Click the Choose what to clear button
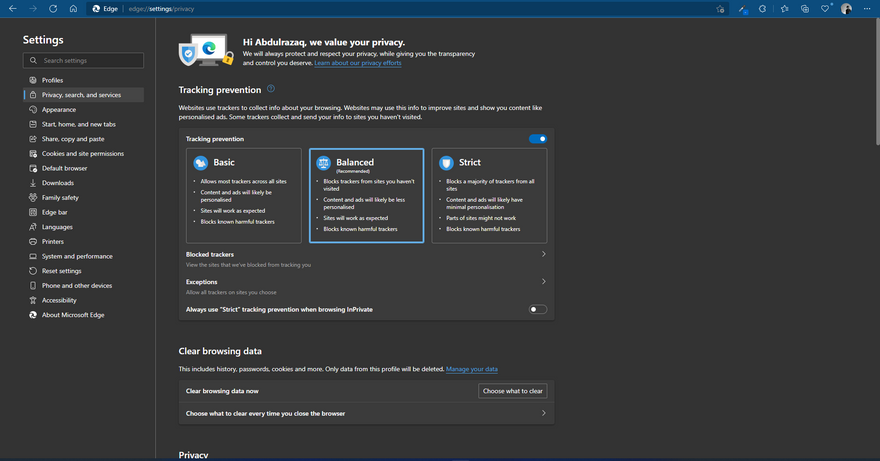The width and height of the screenshot is (880, 461). coord(512,391)
